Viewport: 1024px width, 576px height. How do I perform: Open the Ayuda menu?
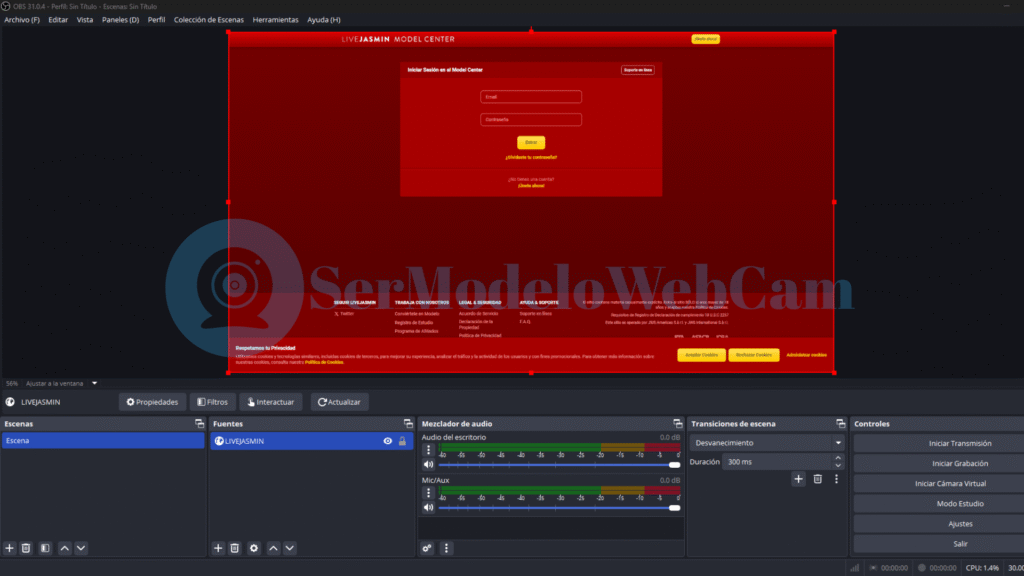click(x=323, y=20)
